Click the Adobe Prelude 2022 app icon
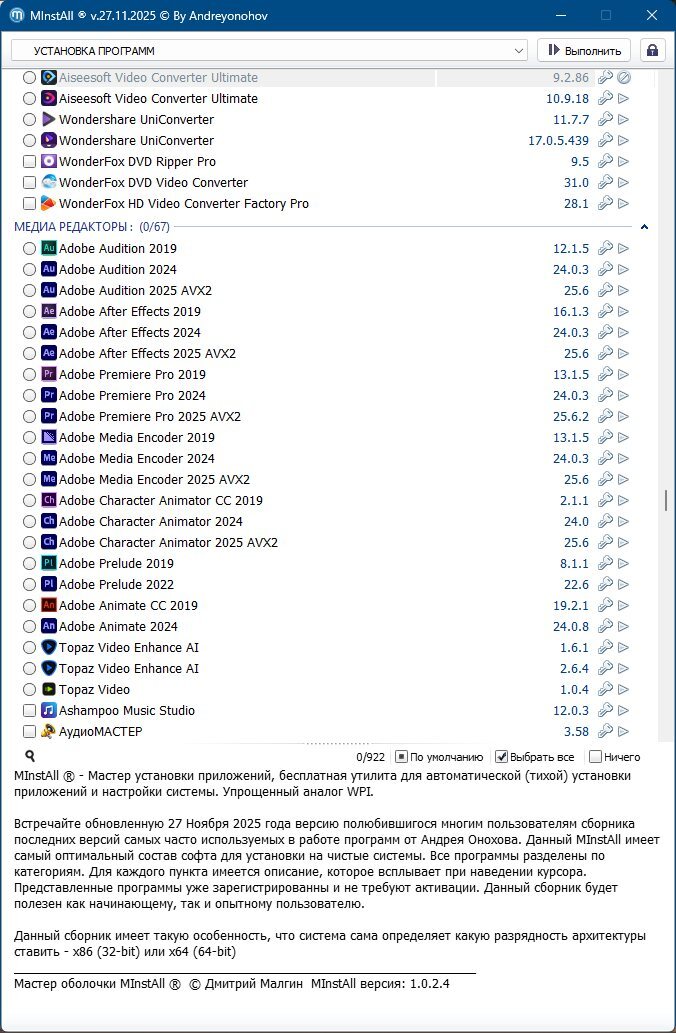The height and width of the screenshot is (1033, 676). (x=49, y=584)
